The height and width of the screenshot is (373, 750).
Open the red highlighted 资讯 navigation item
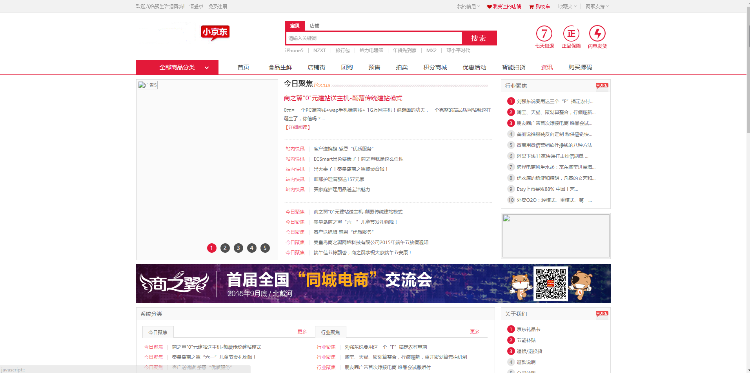[x=547, y=67]
